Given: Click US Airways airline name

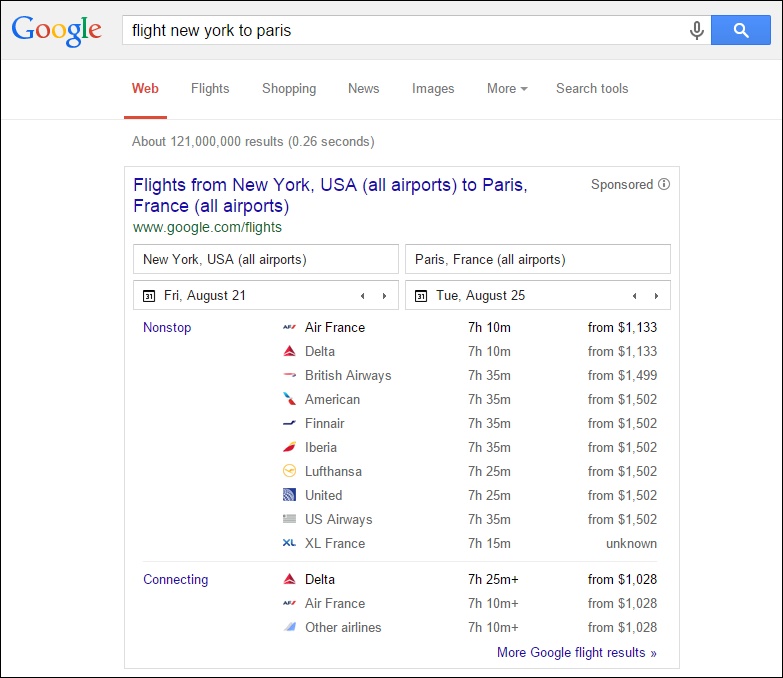Looking at the screenshot, I should (x=339, y=519).
